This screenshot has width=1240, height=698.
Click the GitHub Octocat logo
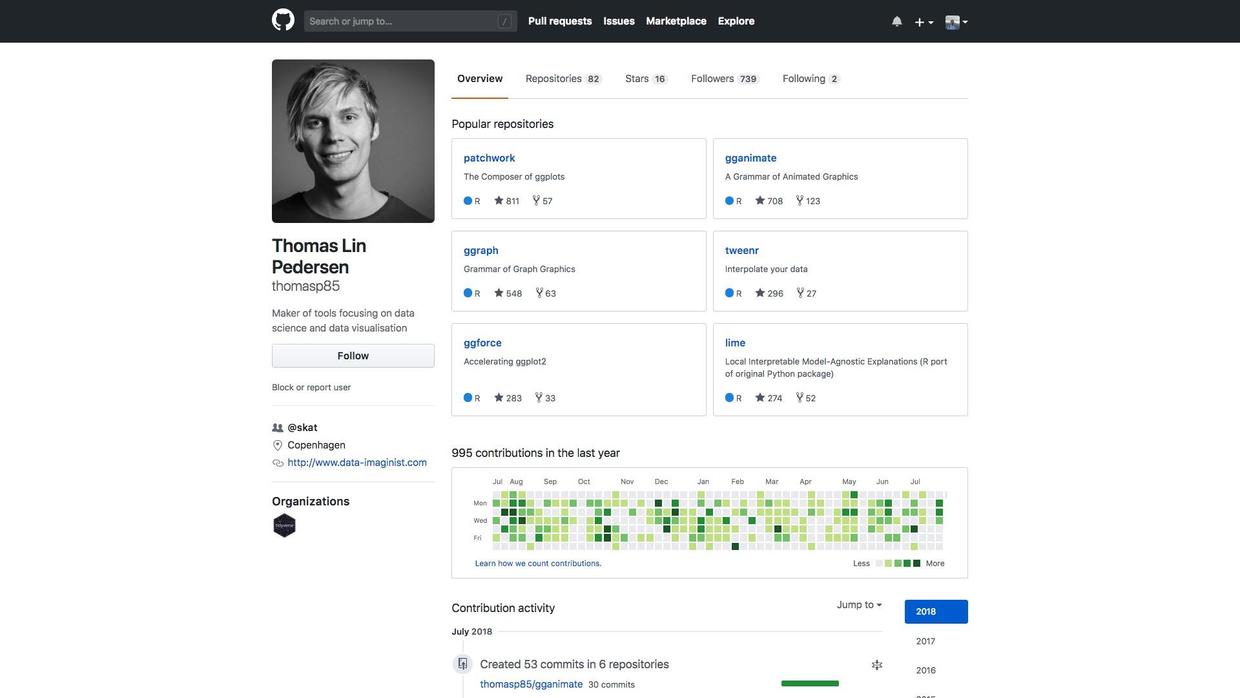[x=283, y=20]
